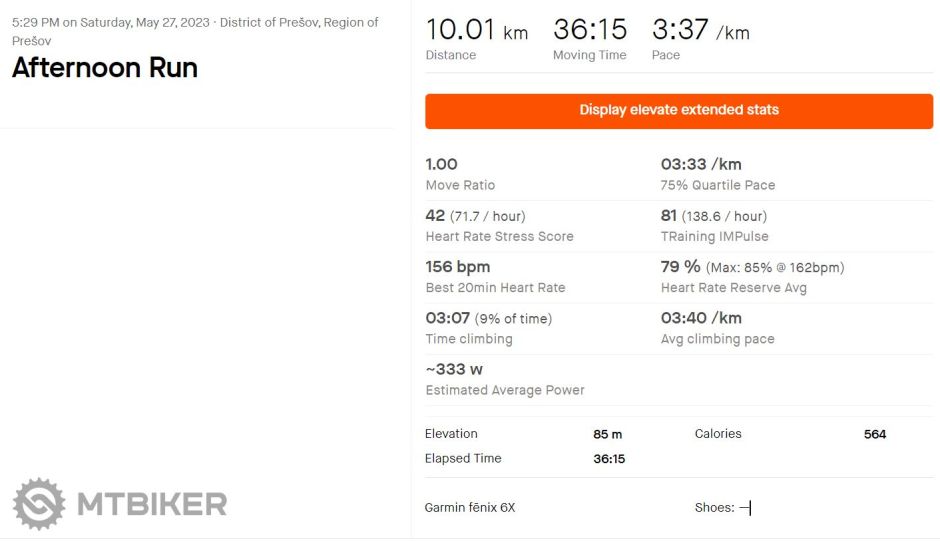The image size is (940, 541).
Task: Click the 36:15 moving time value
Action: [589, 31]
